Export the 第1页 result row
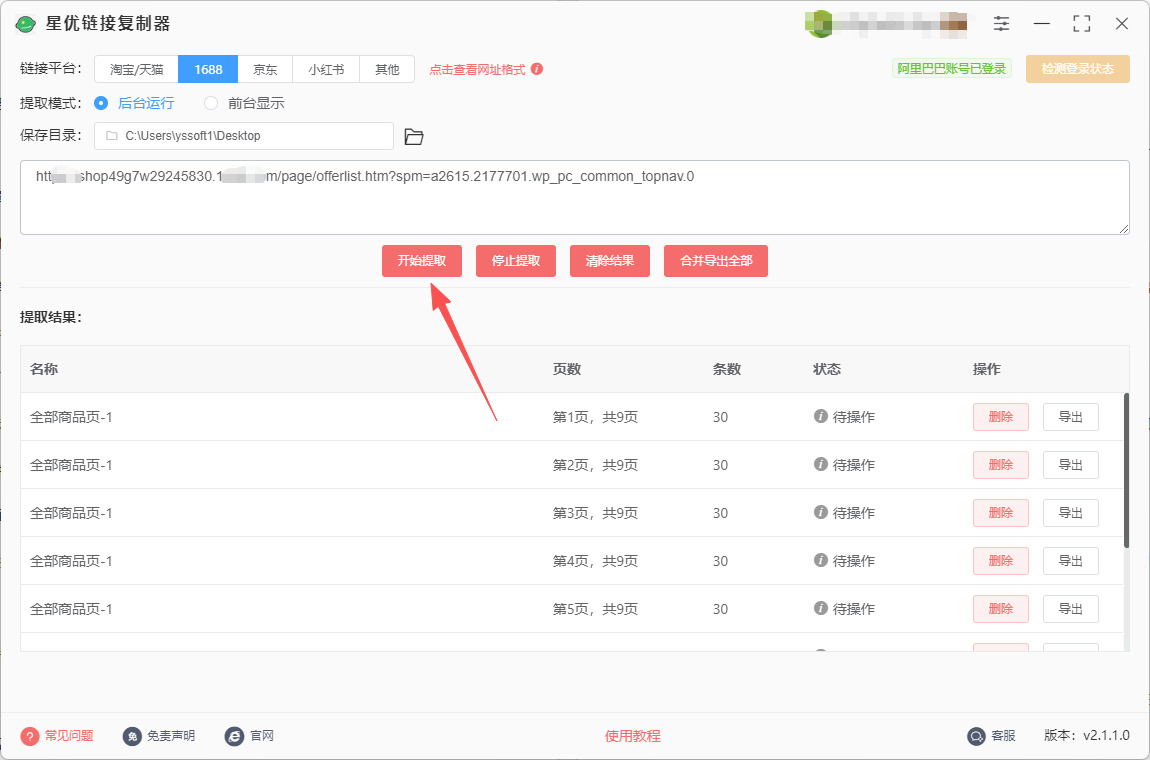Screen dimensions: 1150x760 (1071, 417)
